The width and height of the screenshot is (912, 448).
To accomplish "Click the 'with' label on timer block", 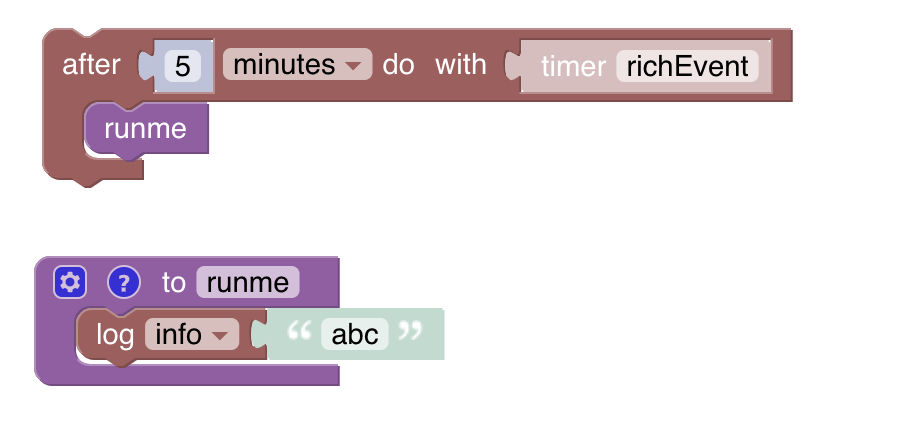I will [x=461, y=65].
